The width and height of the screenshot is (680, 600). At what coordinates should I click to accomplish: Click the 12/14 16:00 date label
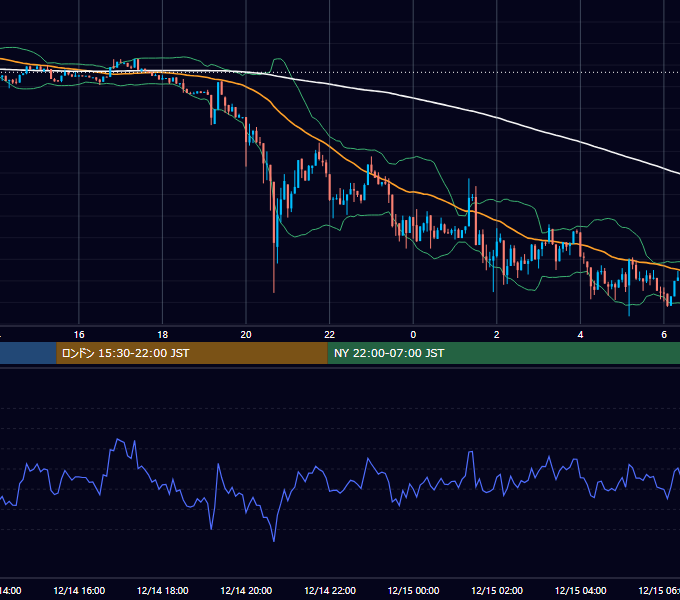(79, 590)
